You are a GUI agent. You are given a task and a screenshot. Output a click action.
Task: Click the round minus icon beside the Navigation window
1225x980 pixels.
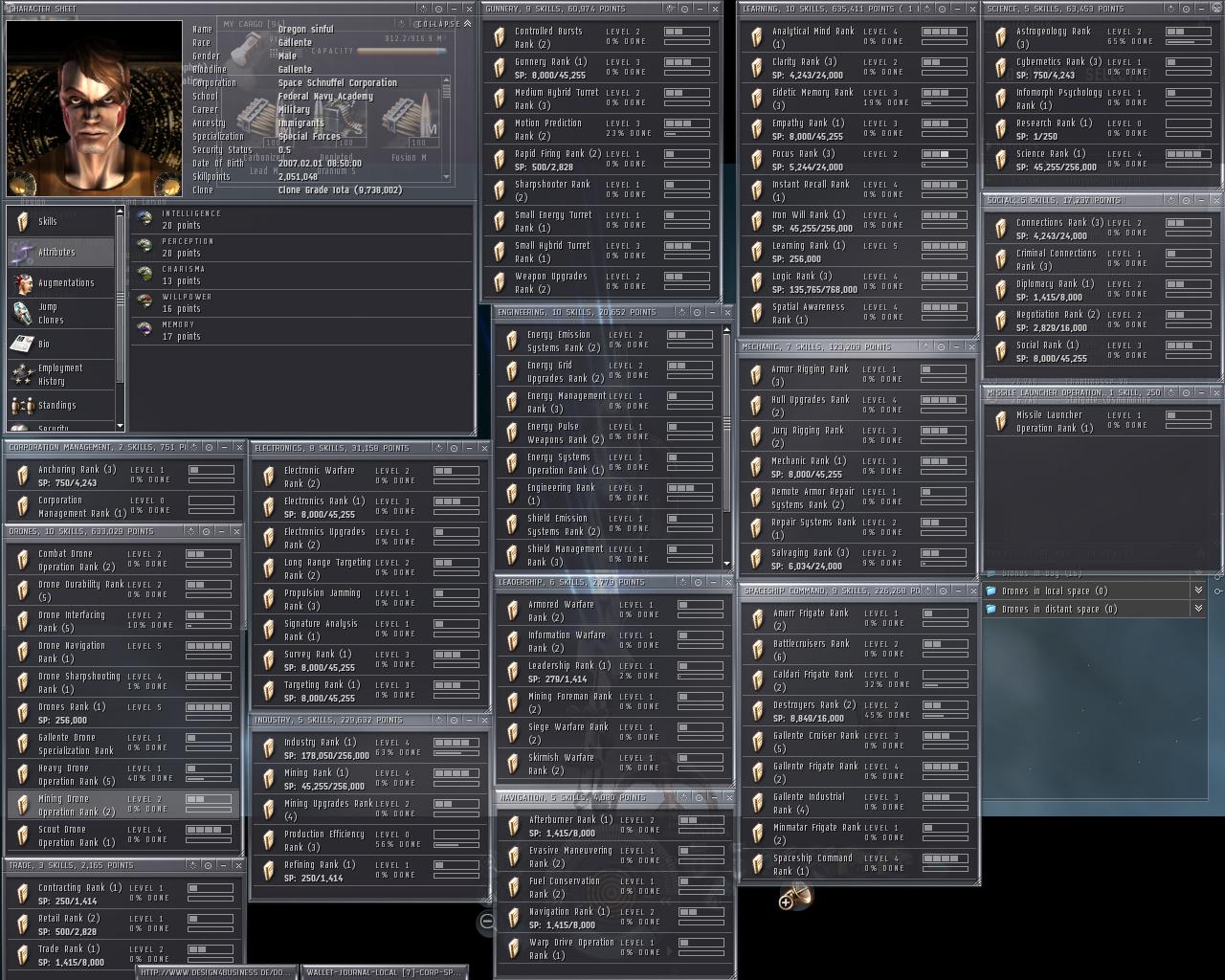[x=487, y=921]
